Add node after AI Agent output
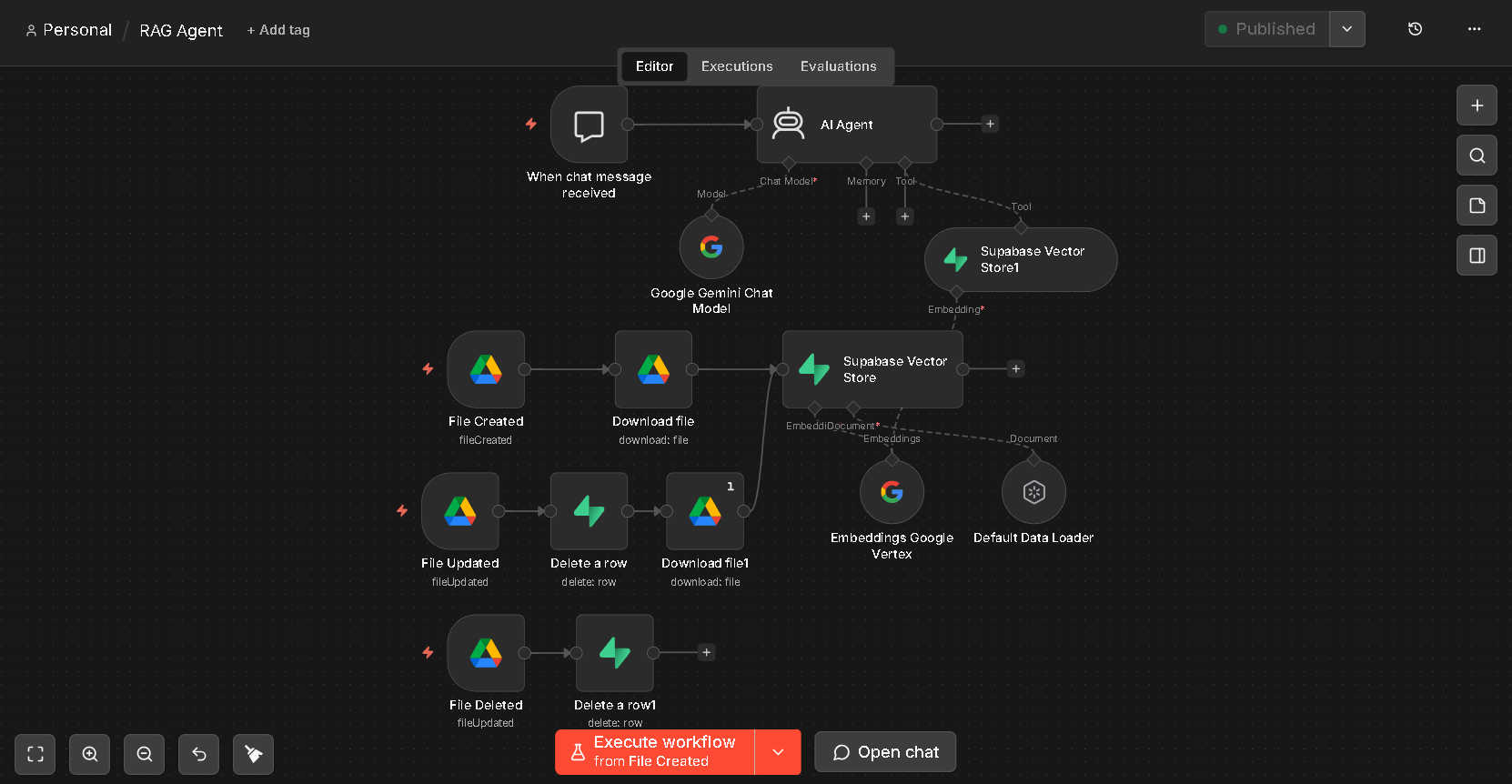The image size is (1512, 784). coord(991,124)
